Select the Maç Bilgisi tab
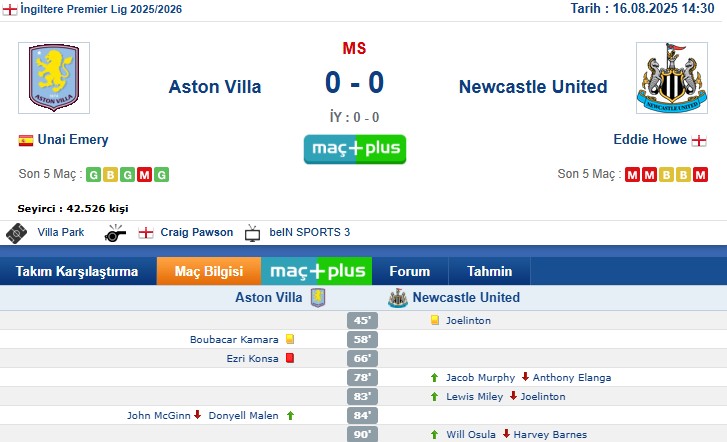The image size is (727, 442). [x=209, y=271]
